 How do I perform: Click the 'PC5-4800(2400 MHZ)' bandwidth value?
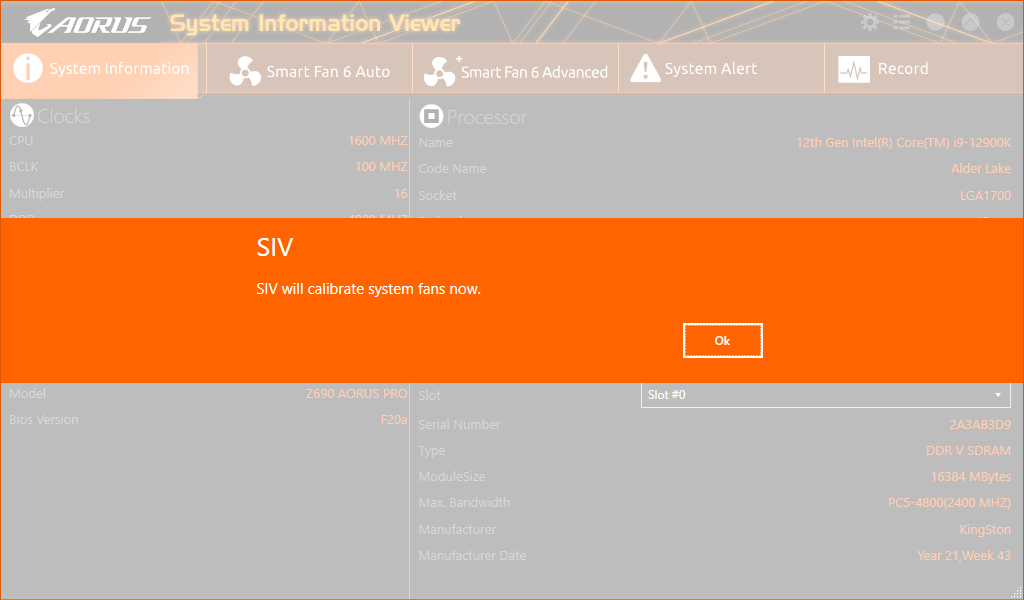(949, 503)
